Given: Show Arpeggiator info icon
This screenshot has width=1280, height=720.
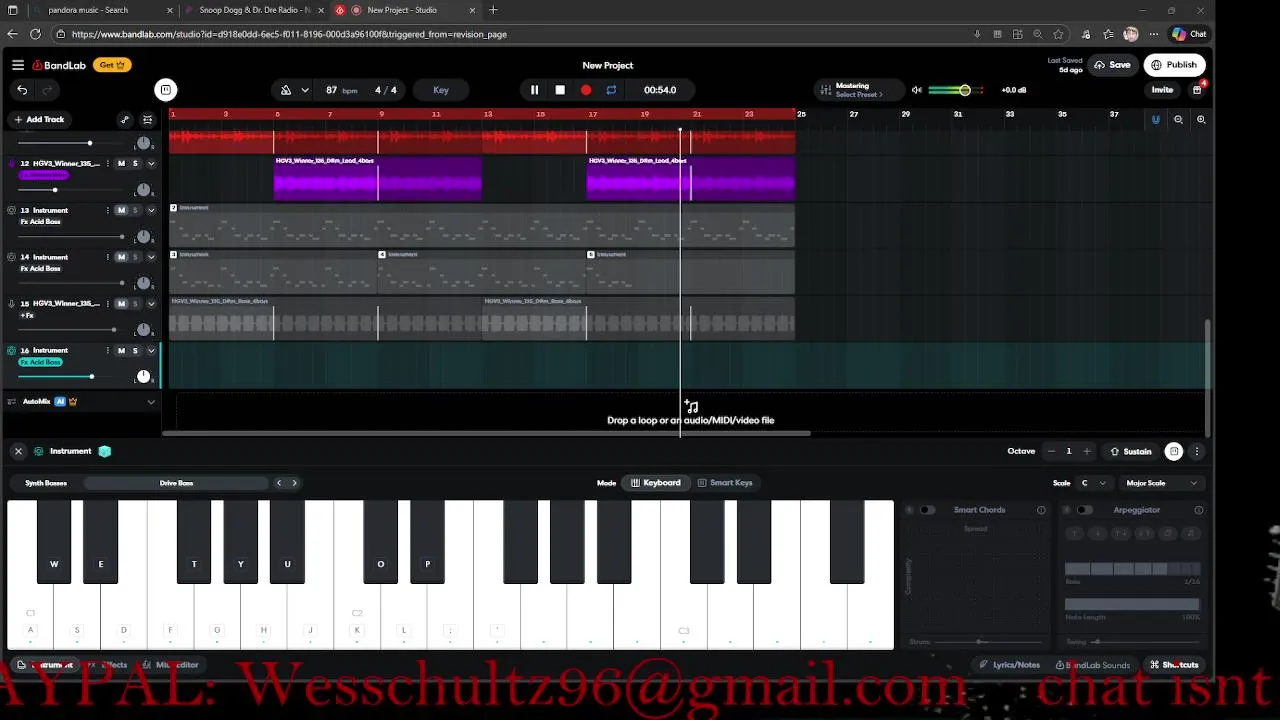Looking at the screenshot, I should click(1198, 510).
